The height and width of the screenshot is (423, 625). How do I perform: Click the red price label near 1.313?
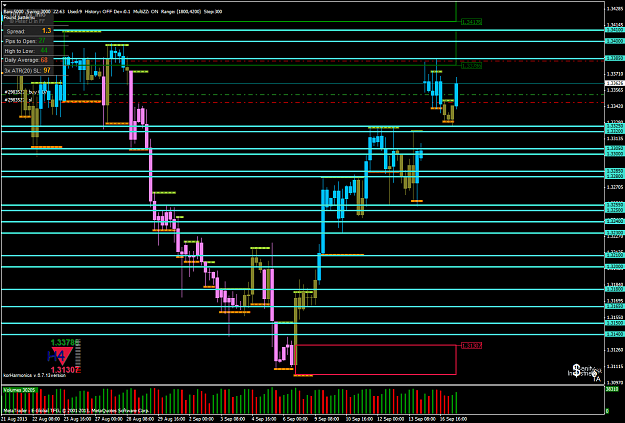tap(471, 345)
